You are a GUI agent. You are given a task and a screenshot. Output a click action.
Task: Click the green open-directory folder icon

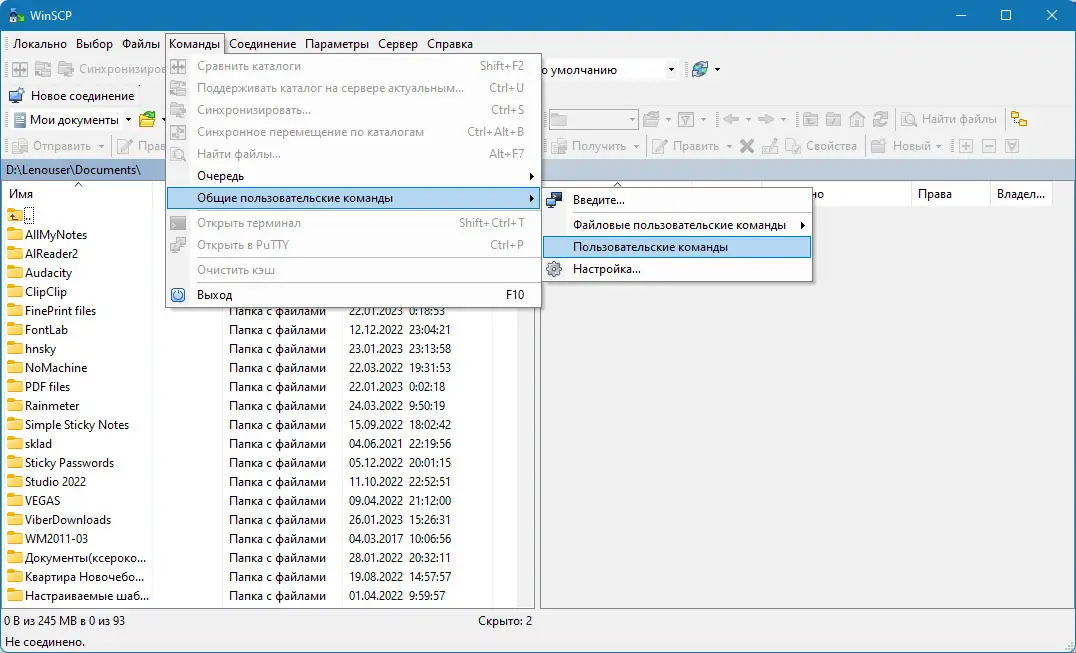(147, 120)
